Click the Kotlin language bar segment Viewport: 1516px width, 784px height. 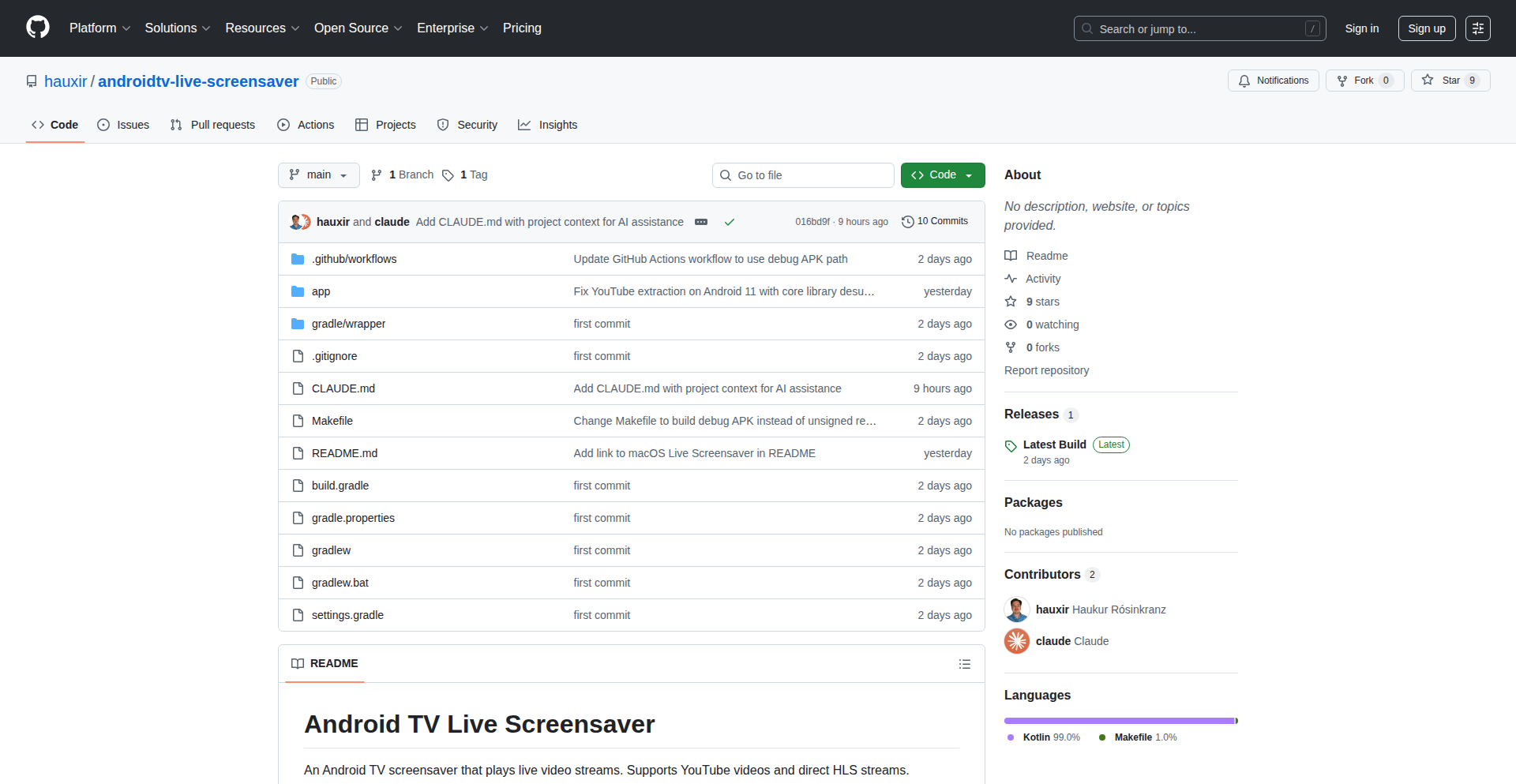point(1118,721)
